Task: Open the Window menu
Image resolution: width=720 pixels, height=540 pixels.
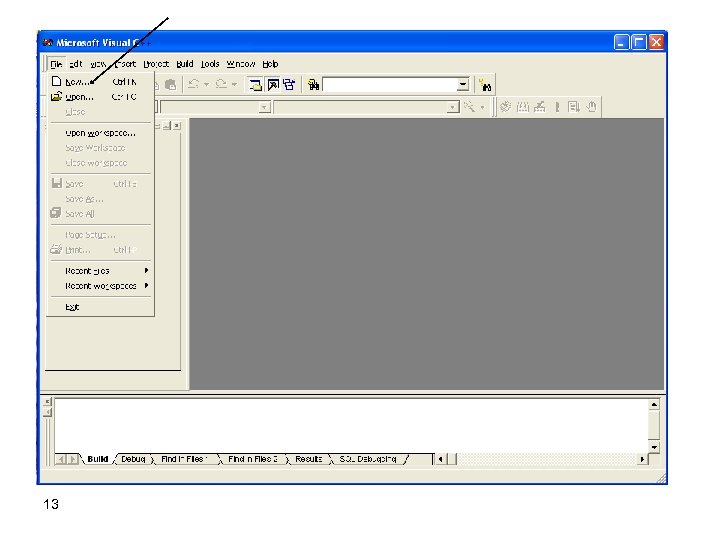Action: [x=241, y=64]
